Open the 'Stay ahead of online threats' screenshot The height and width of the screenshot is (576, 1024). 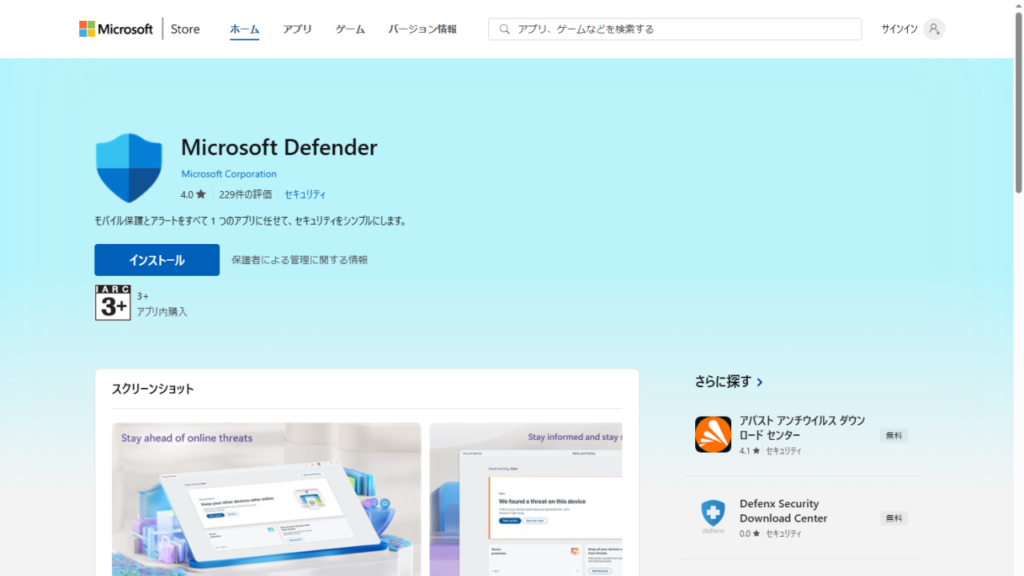[x=266, y=499]
